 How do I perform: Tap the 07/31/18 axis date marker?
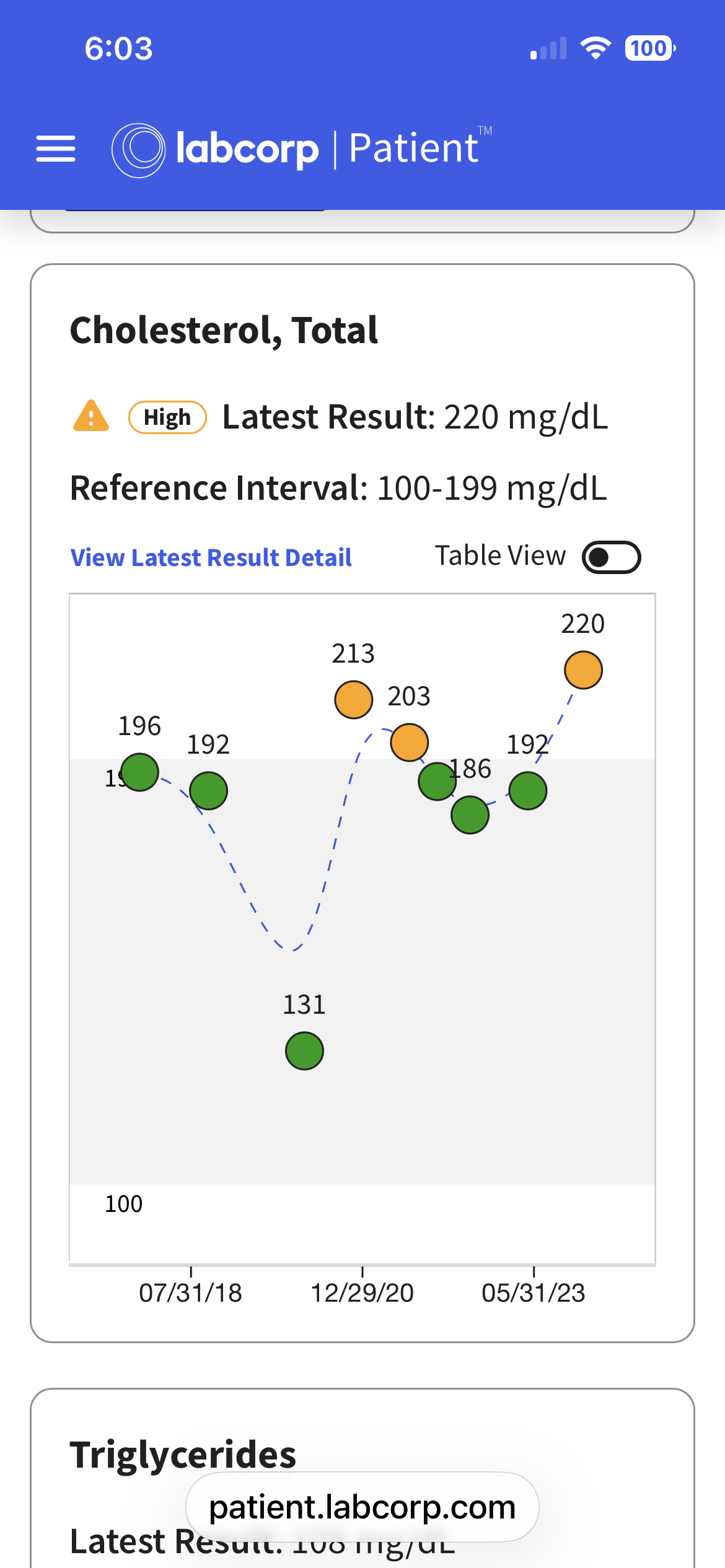pyautogui.click(x=191, y=1293)
